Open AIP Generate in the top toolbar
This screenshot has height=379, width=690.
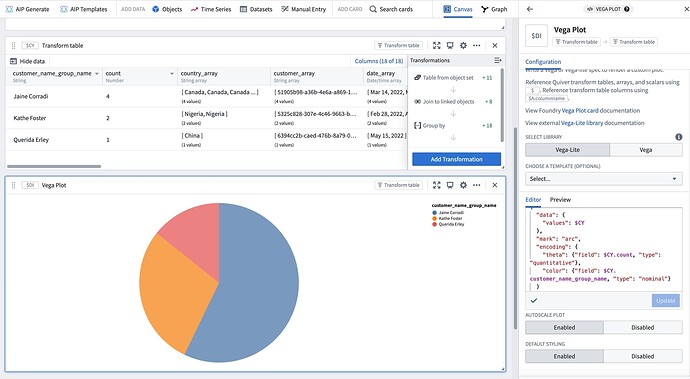point(28,9)
